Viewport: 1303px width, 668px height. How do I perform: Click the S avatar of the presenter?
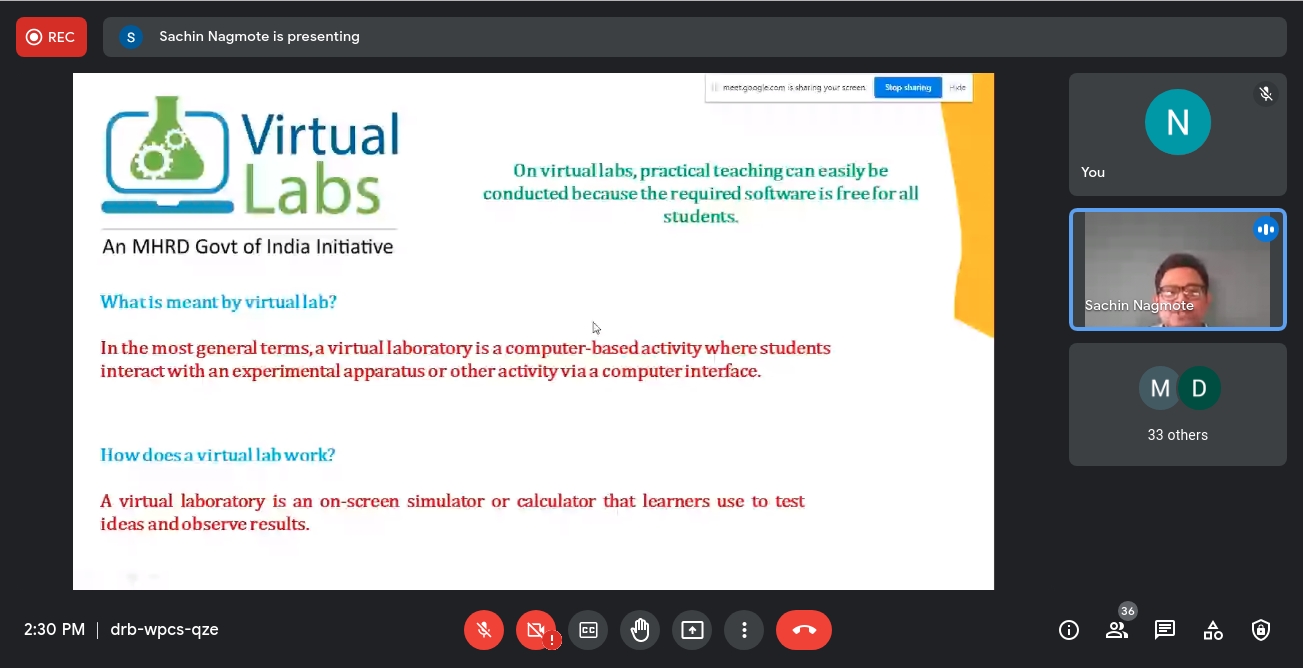(131, 37)
